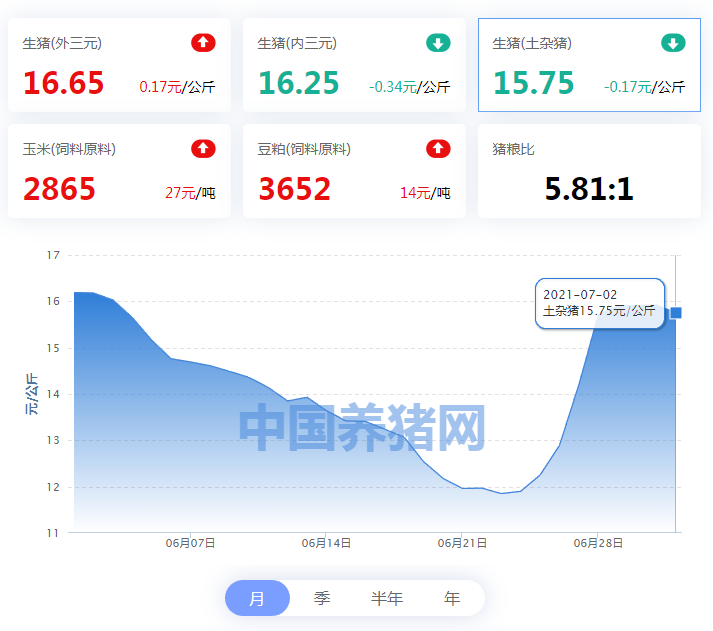Screen dimensions: 713x631
Task: Click x-axis label 06月21日
Action: pos(462,543)
